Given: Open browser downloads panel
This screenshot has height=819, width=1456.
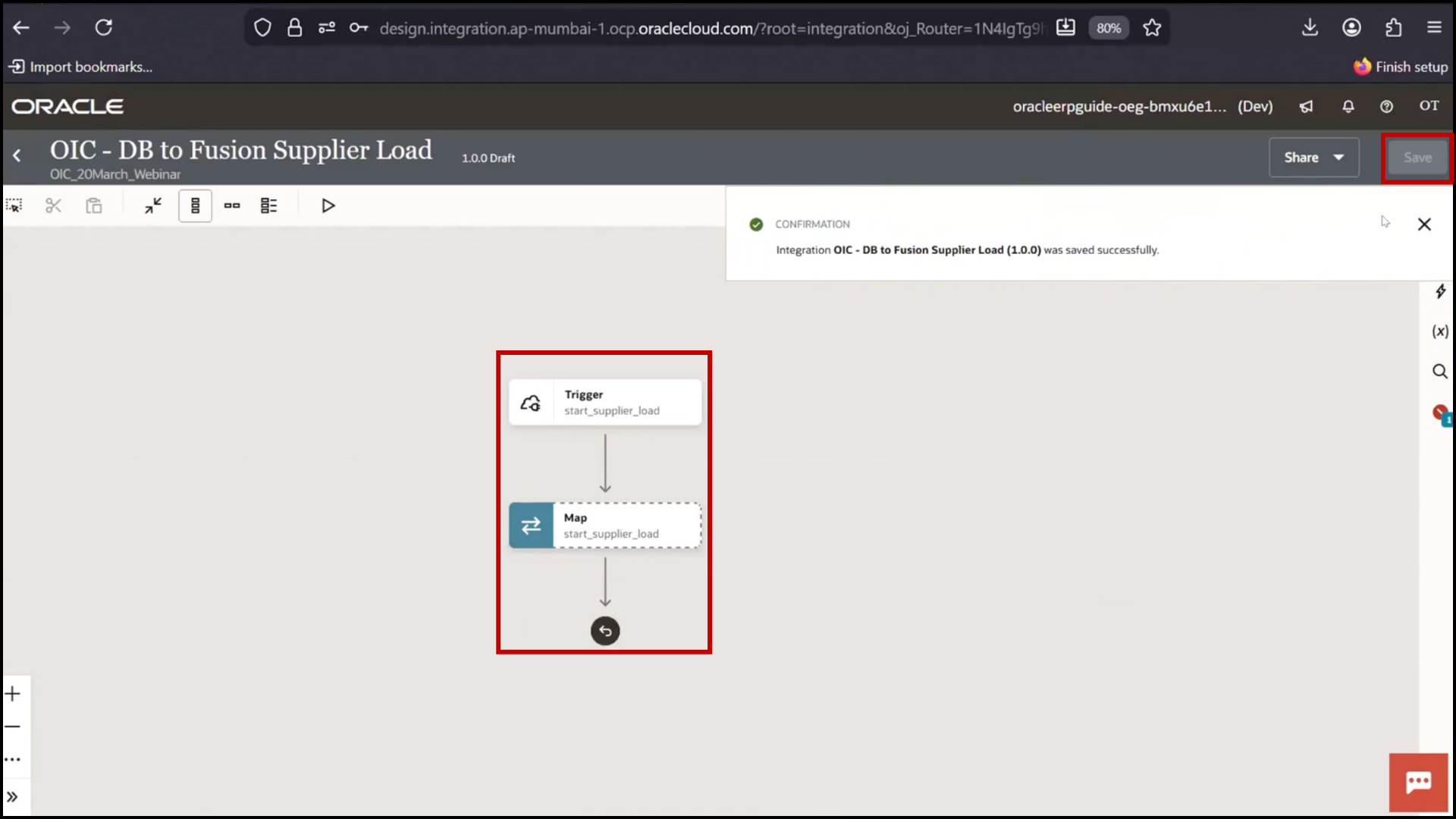Looking at the screenshot, I should [x=1310, y=28].
